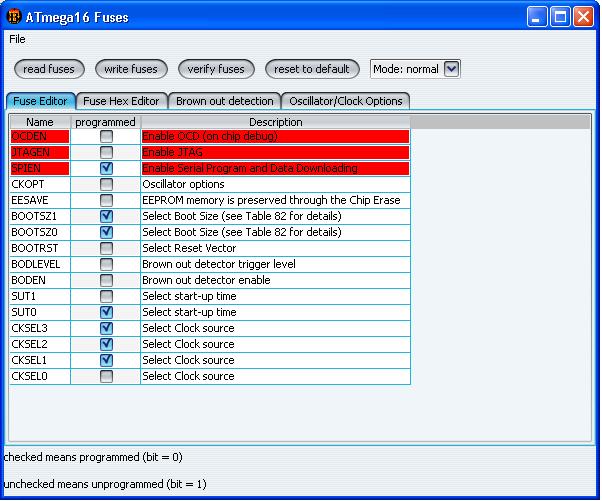Uncheck the BOOTSZ1 fuse checkbox
The image size is (602, 501).
pyautogui.click(x=106, y=216)
